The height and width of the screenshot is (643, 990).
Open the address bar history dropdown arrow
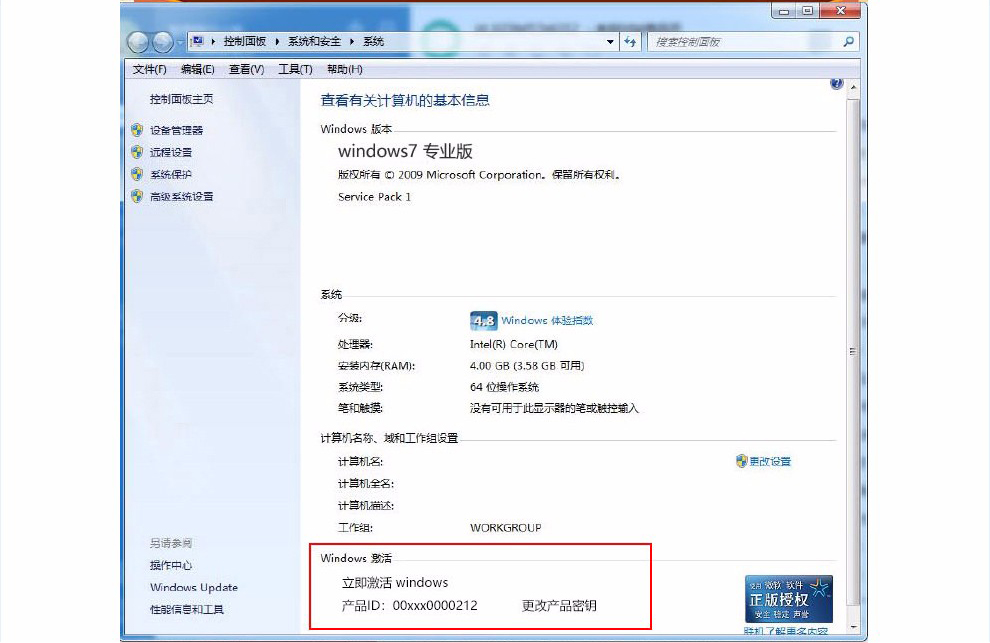point(610,42)
